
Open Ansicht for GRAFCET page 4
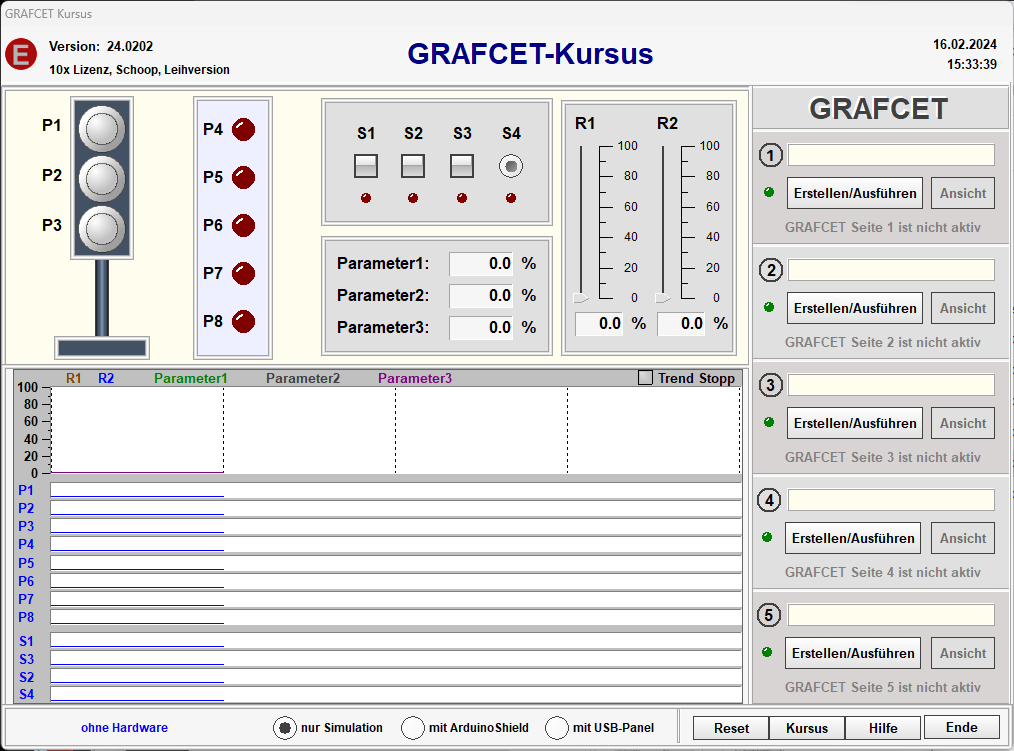coord(963,538)
